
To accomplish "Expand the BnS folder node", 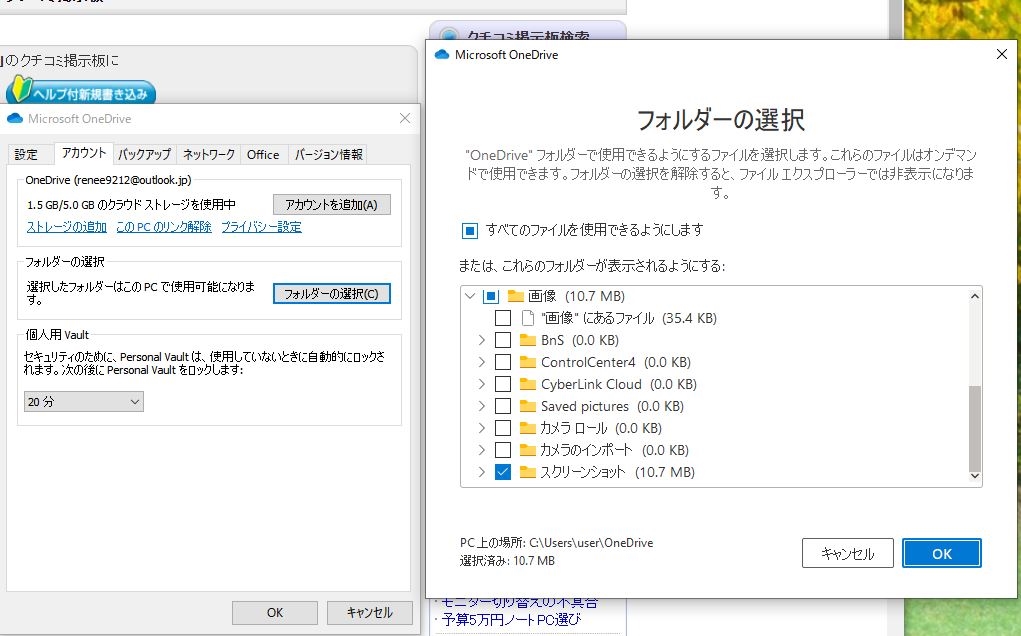I will click(x=482, y=340).
